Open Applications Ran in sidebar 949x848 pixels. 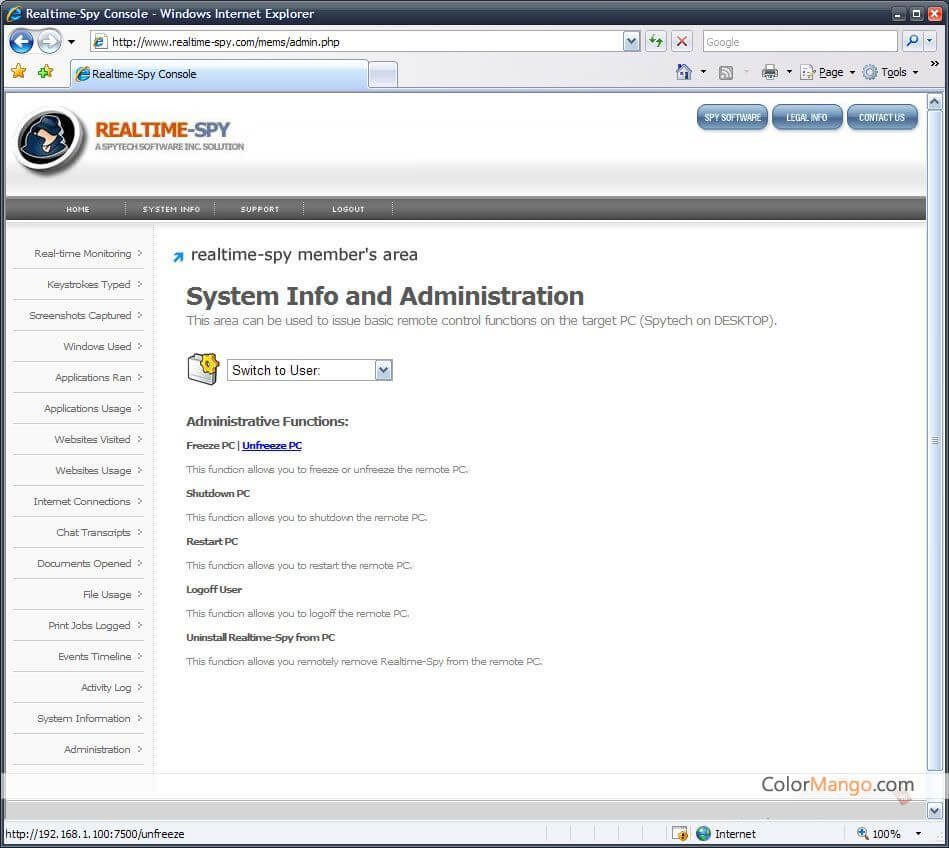93,378
